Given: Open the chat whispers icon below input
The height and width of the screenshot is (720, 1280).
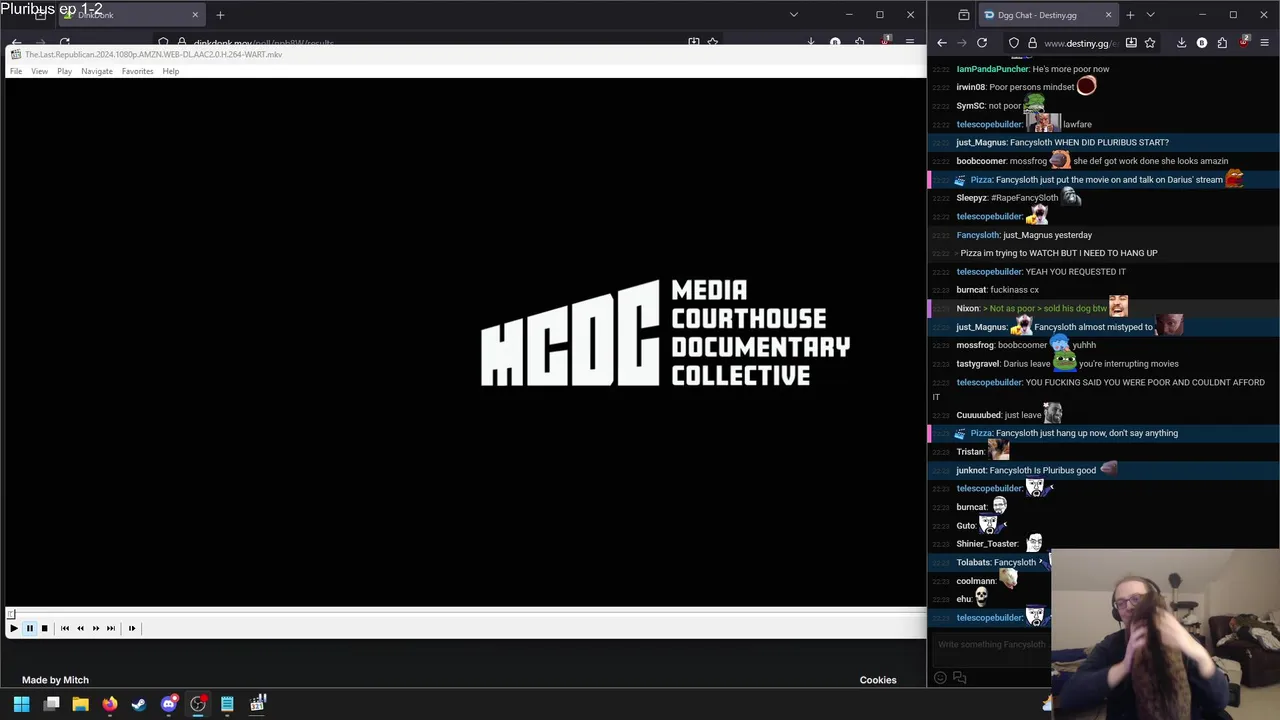Looking at the screenshot, I should coord(960,678).
